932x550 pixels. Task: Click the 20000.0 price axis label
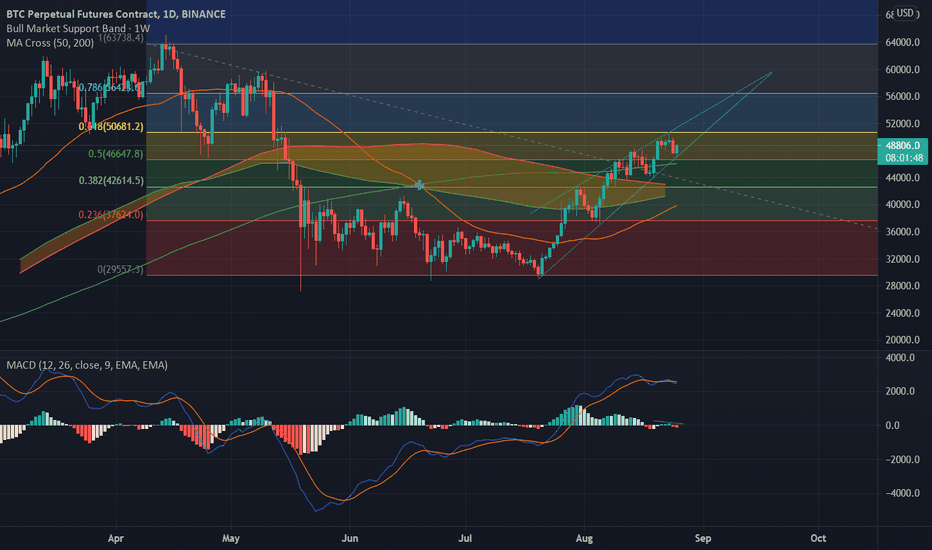coord(902,340)
